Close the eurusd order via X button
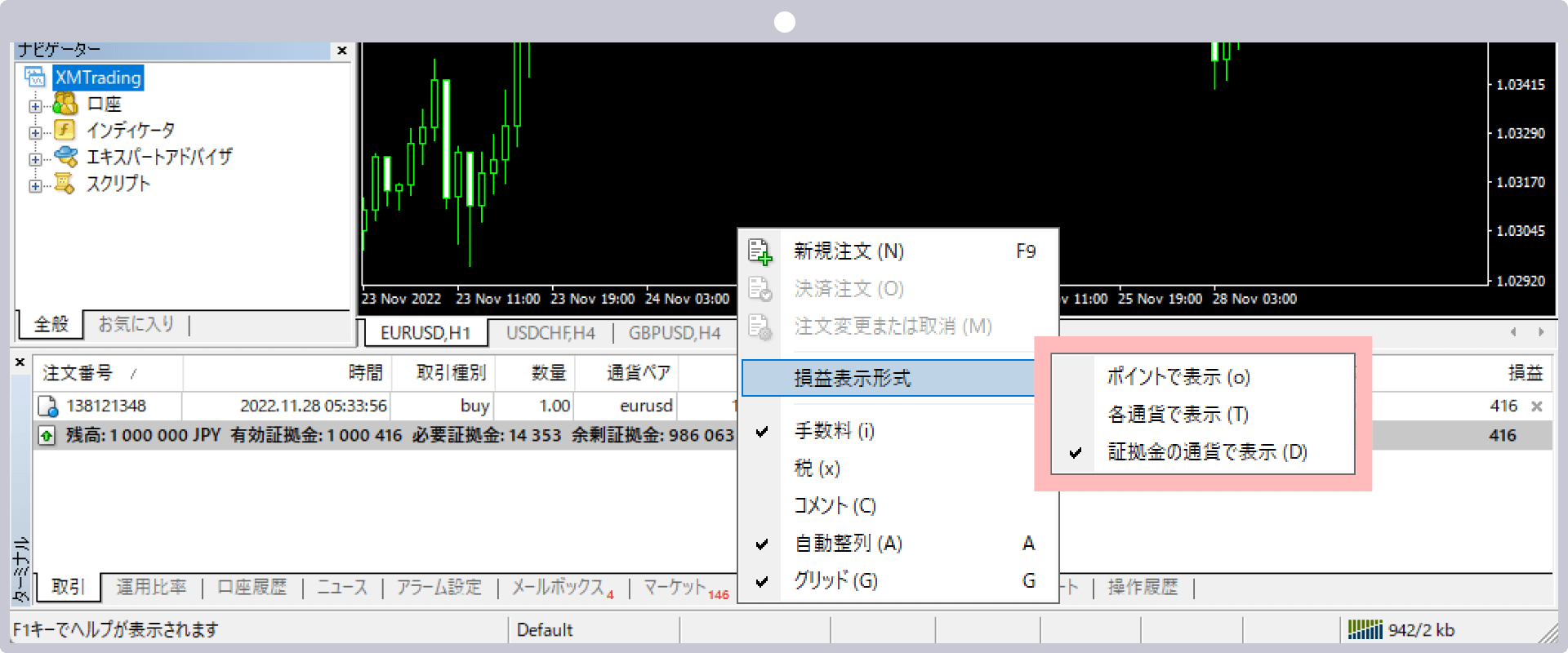 (x=1537, y=406)
